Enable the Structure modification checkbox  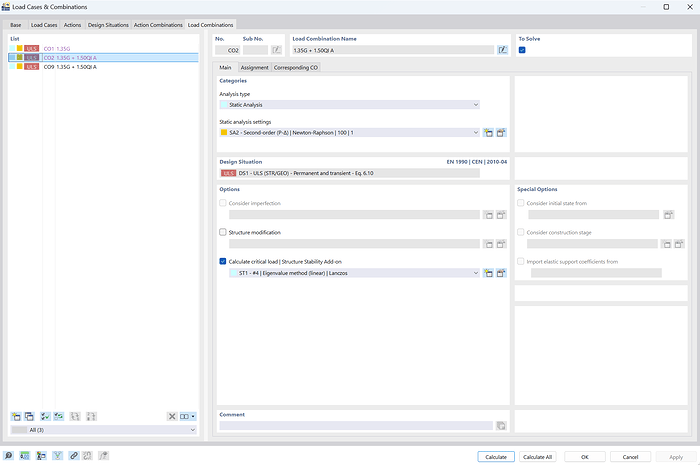coord(223,232)
